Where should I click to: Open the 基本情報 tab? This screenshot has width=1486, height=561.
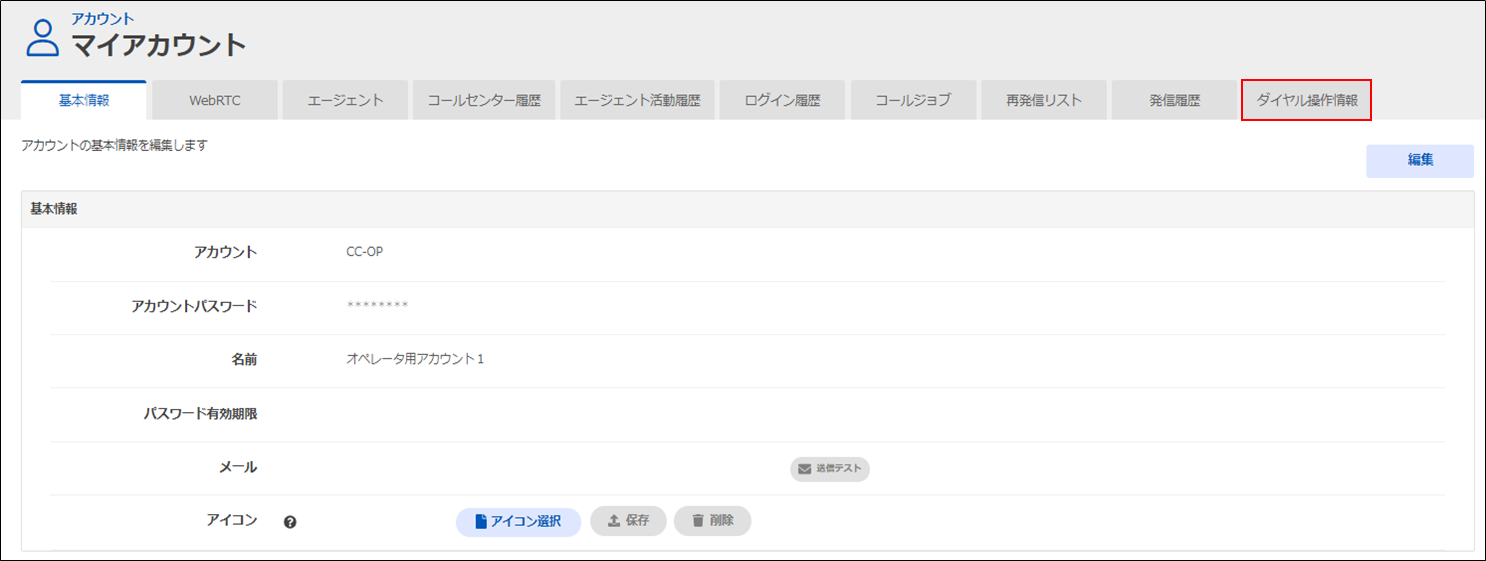pyautogui.click(x=84, y=101)
